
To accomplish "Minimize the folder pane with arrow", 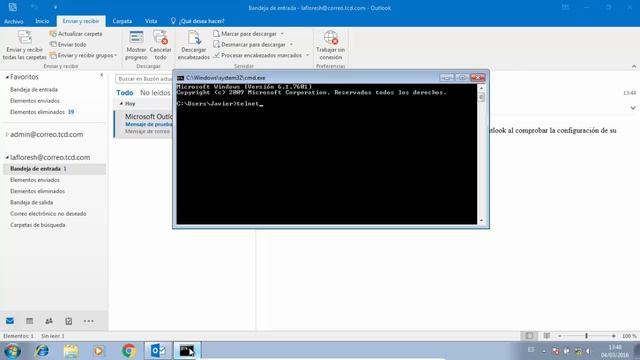I will [x=102, y=75].
